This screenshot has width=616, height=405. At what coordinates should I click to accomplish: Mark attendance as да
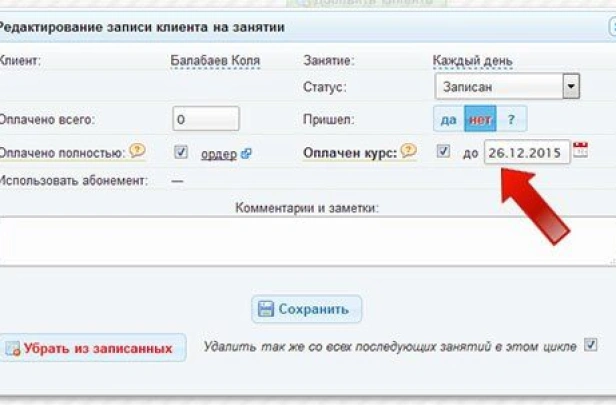point(448,120)
